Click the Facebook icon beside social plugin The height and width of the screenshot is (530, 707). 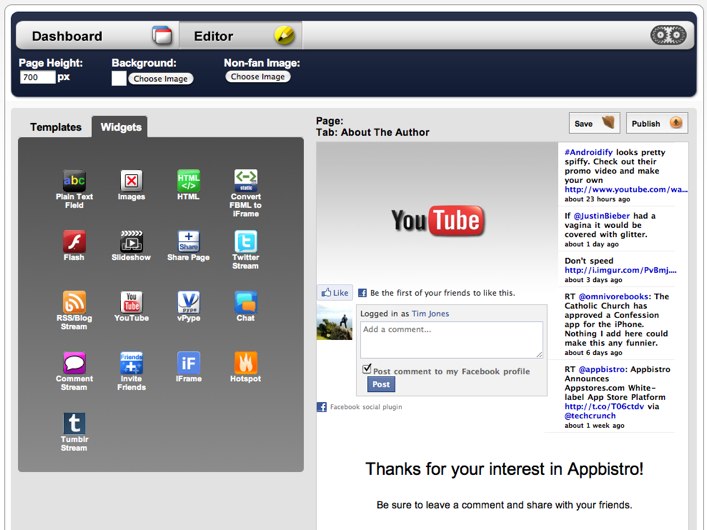click(x=322, y=407)
